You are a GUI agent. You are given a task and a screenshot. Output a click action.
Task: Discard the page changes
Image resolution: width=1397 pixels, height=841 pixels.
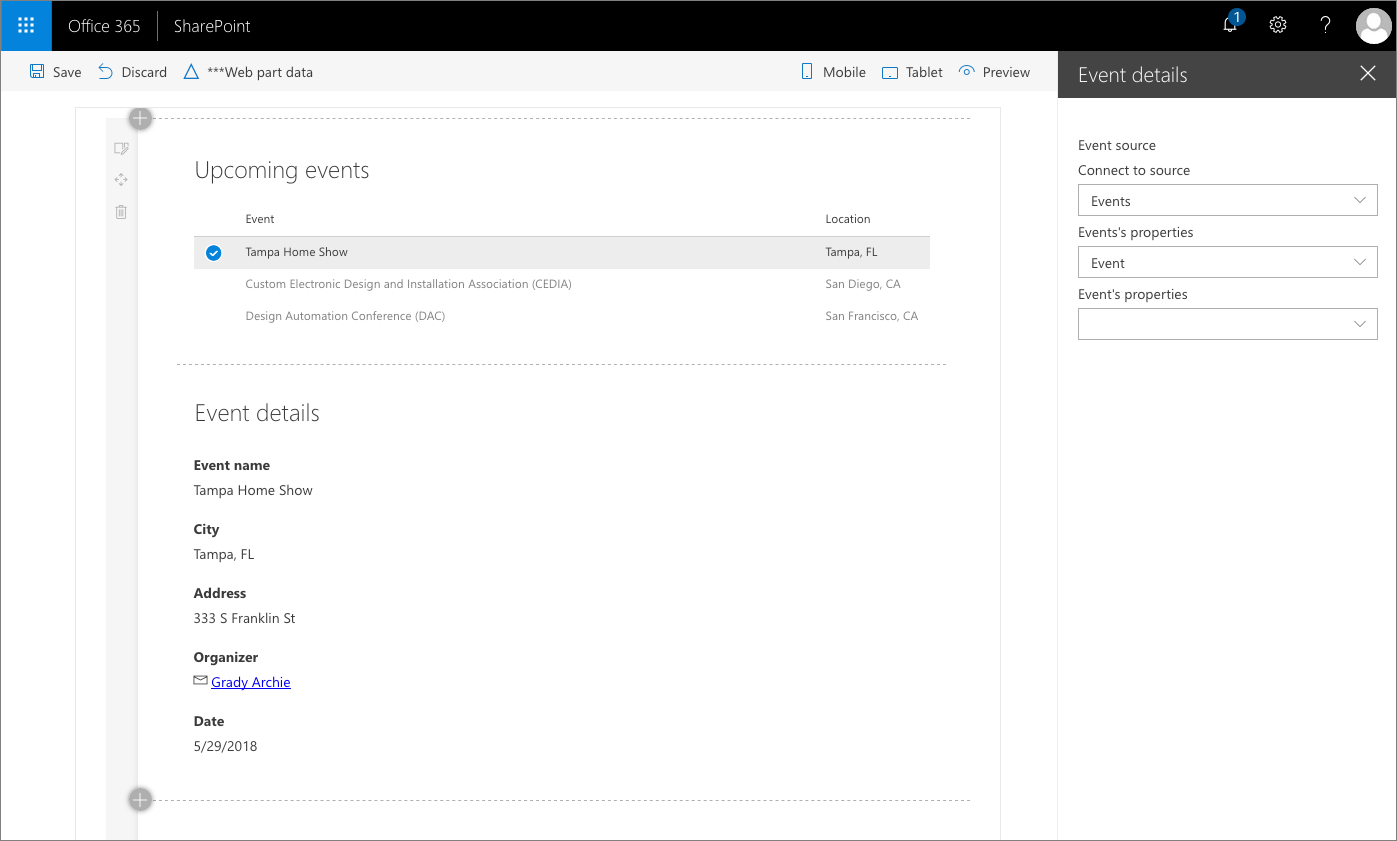(x=132, y=72)
